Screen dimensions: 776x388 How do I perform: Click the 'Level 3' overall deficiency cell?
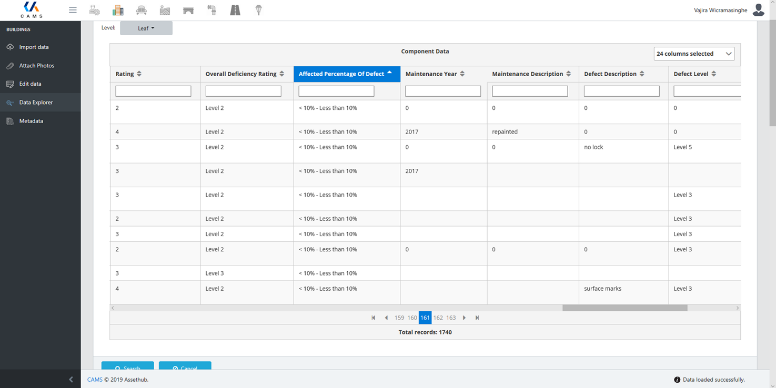pyautogui.click(x=215, y=273)
